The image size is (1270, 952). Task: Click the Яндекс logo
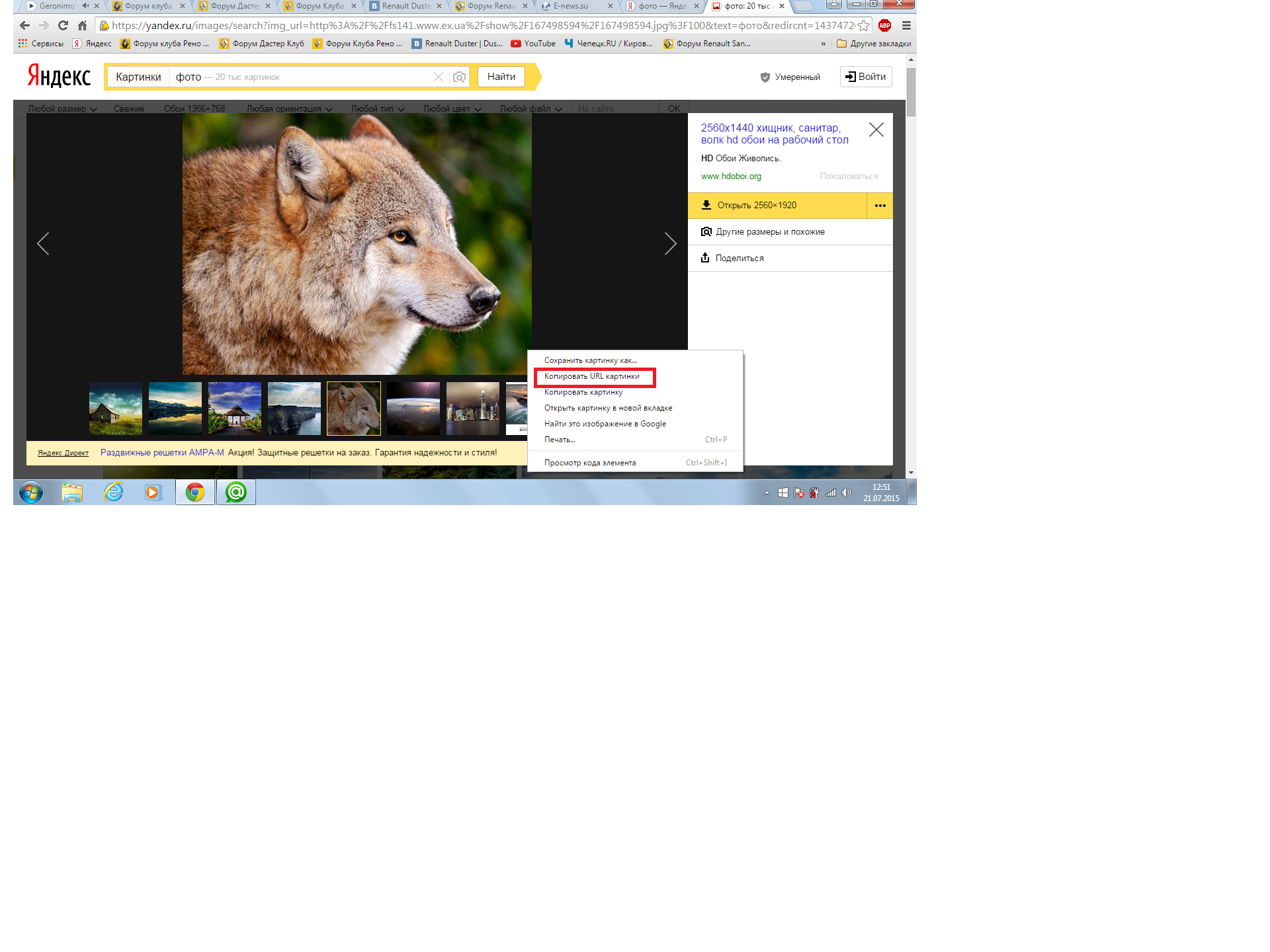(59, 76)
